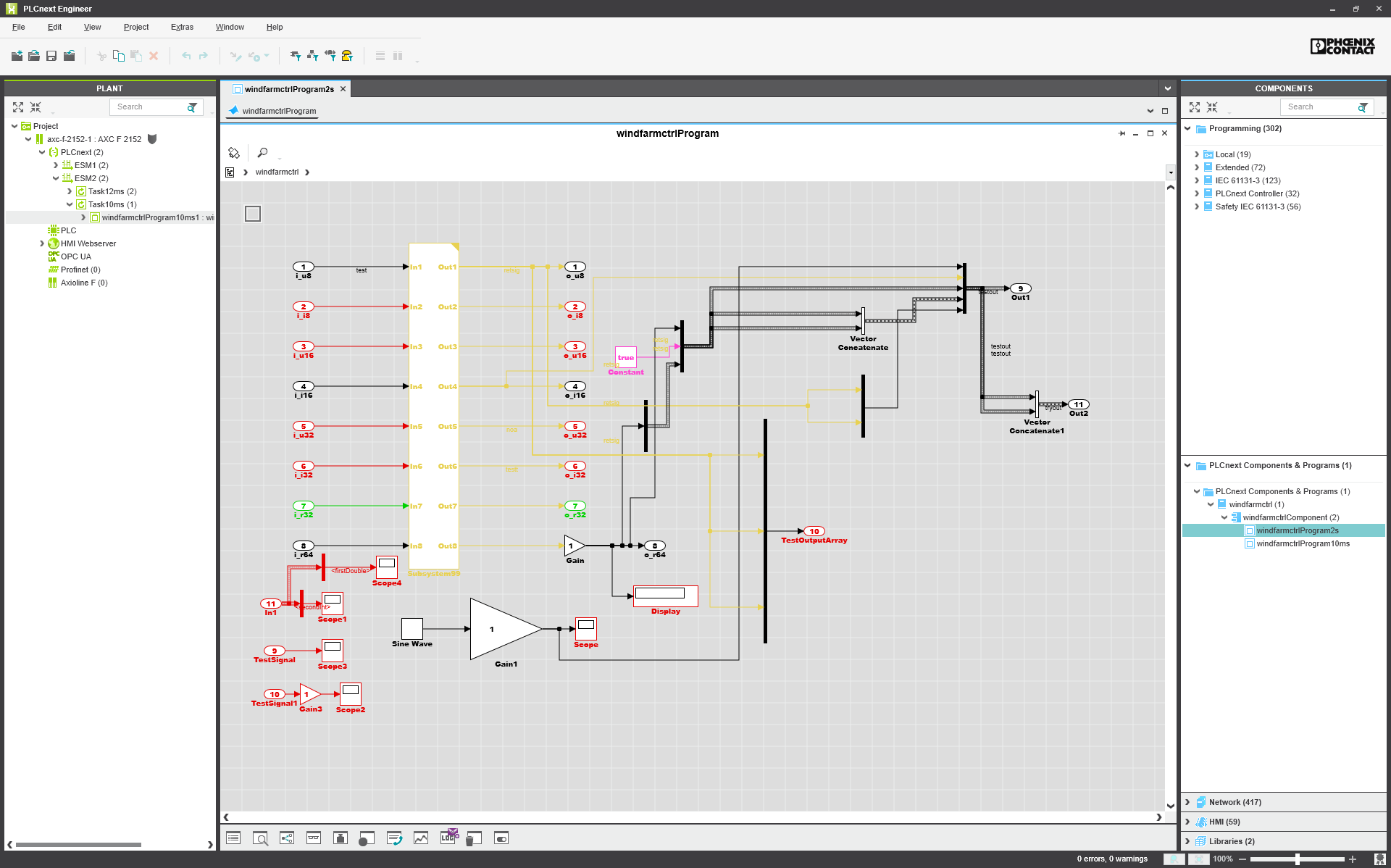
Task: Collapse the Project tree node
Action: (x=14, y=126)
